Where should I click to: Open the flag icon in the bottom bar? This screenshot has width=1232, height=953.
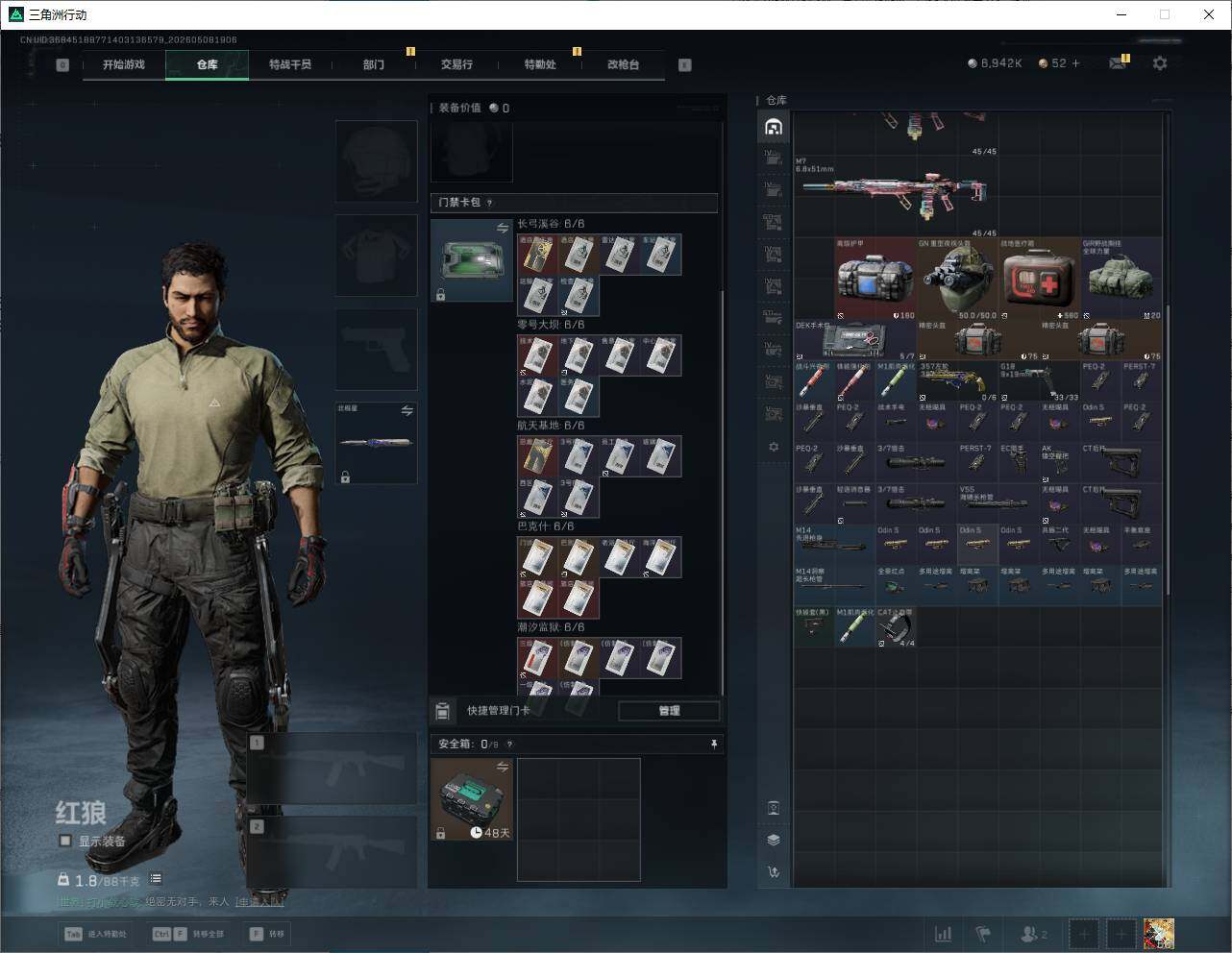click(982, 934)
